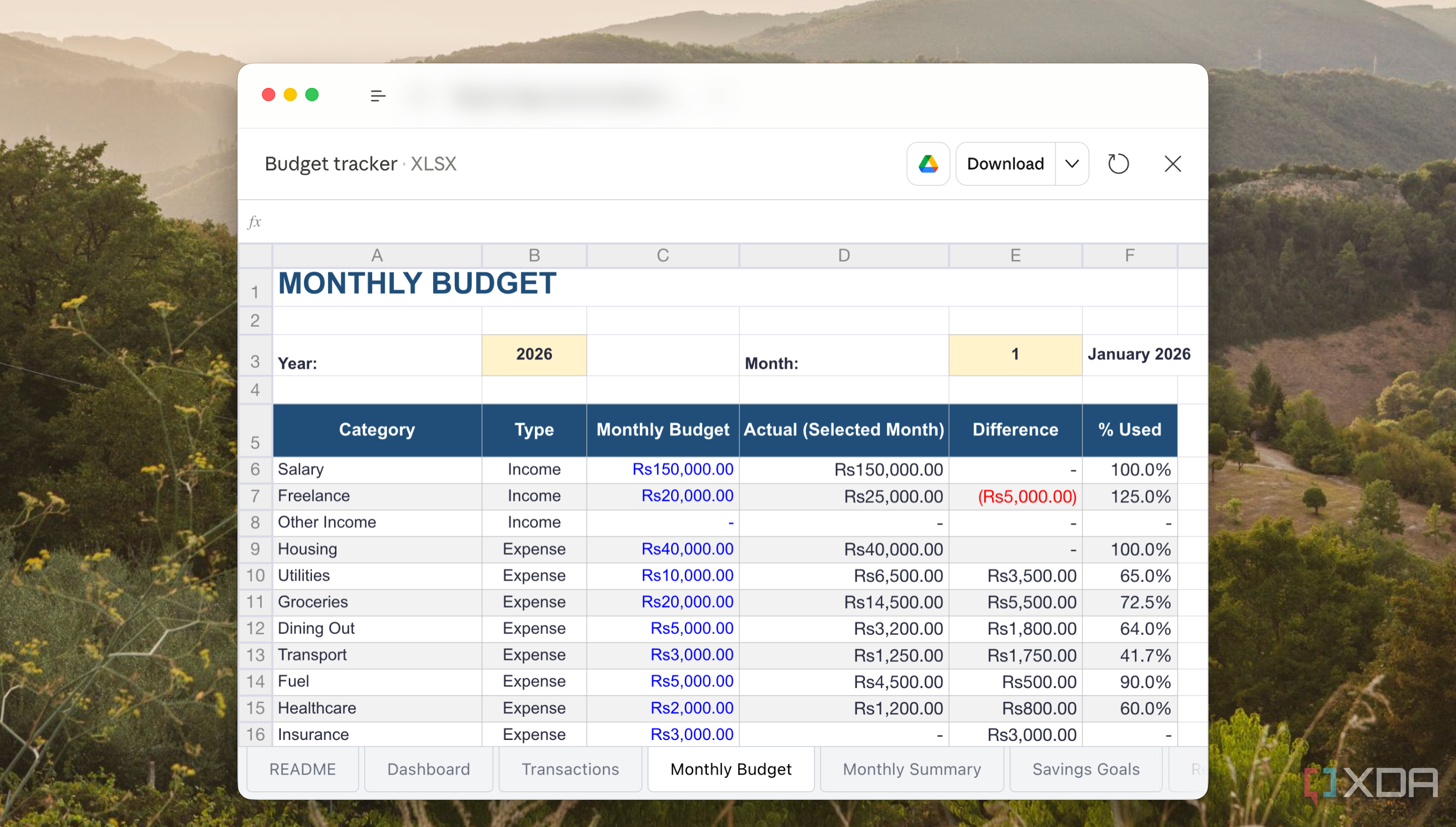Select Utilities actual Rs6,500.00 cell
Image resolution: width=1456 pixels, height=827 pixels.
click(x=844, y=576)
